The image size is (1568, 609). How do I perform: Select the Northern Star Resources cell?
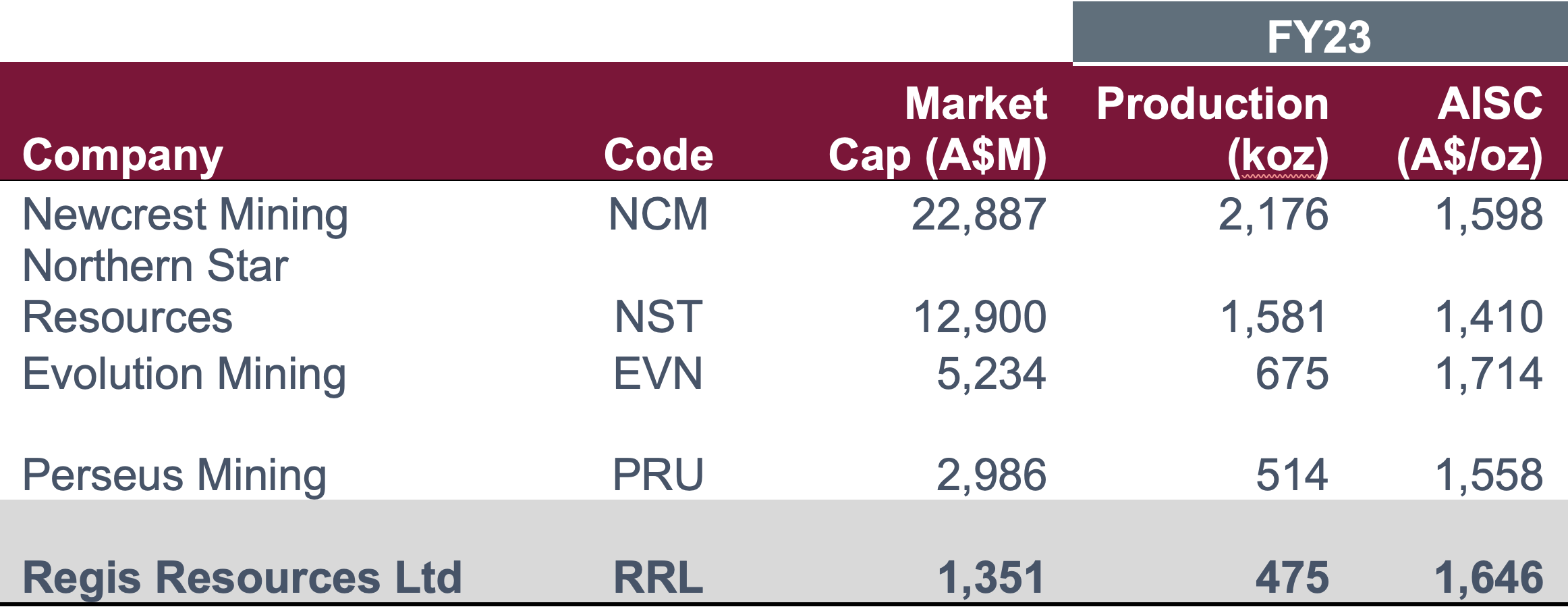coord(155,291)
